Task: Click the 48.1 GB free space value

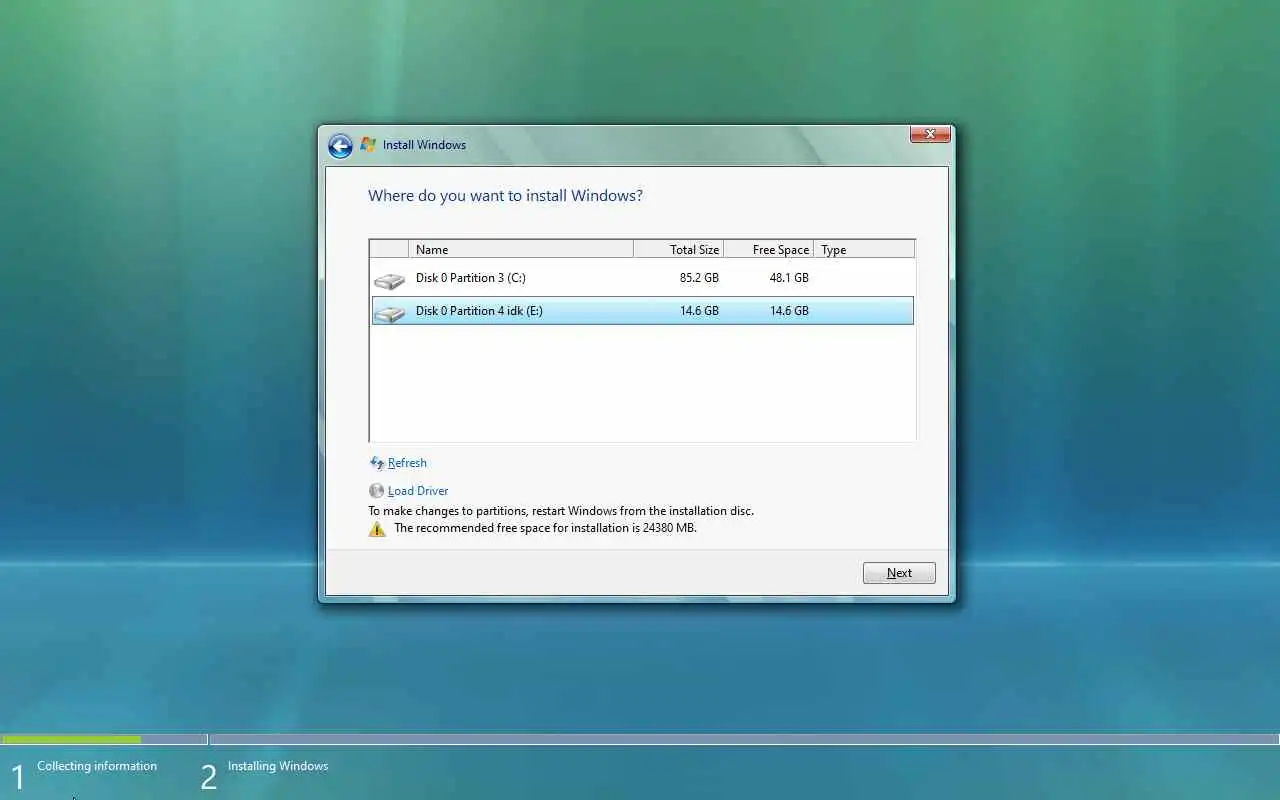Action: pyautogui.click(x=789, y=278)
